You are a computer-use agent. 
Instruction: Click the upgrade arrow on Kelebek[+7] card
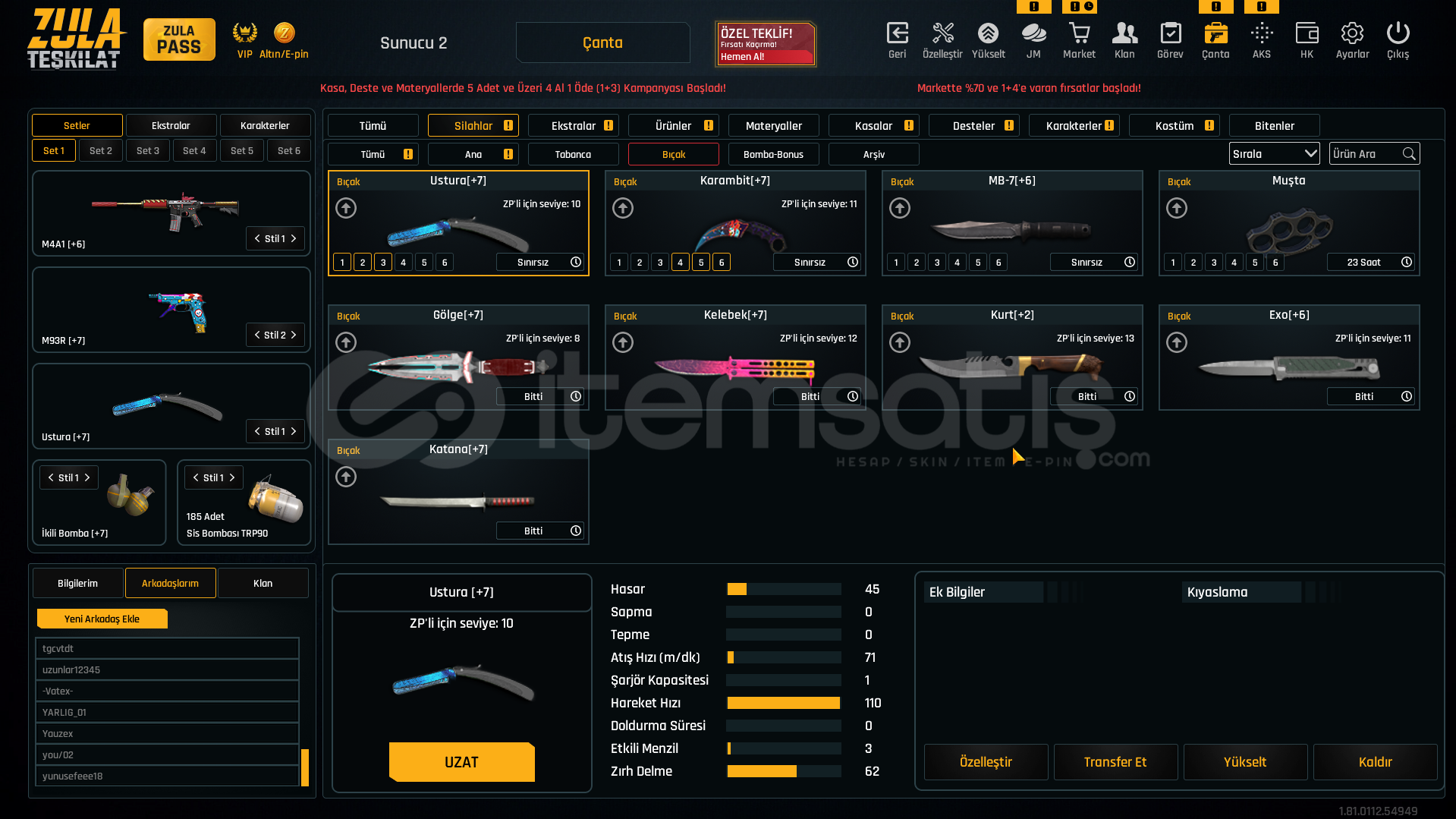click(x=623, y=342)
